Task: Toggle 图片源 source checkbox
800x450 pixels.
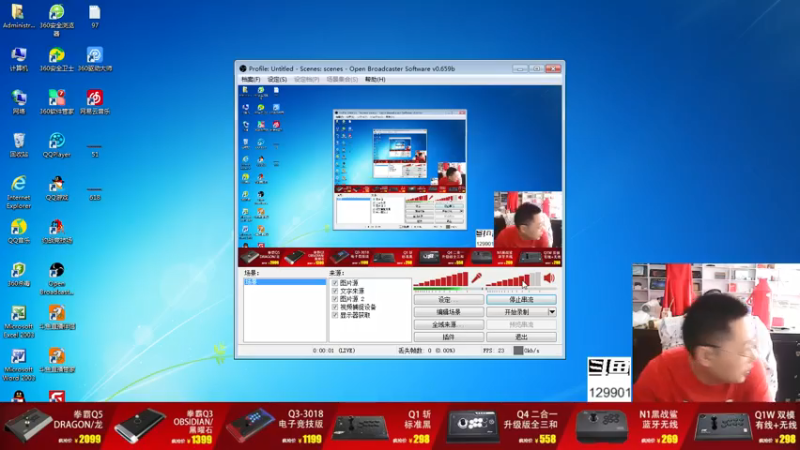Action: coord(335,283)
